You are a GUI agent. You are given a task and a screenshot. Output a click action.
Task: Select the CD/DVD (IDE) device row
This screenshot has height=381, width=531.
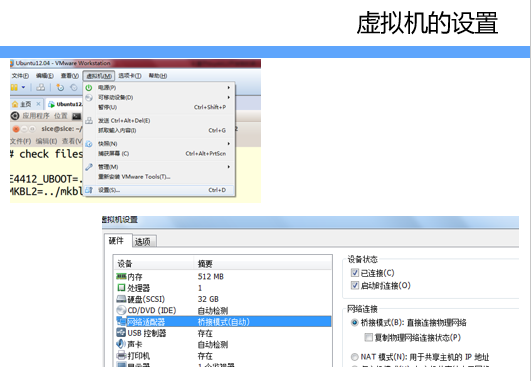(x=222, y=310)
